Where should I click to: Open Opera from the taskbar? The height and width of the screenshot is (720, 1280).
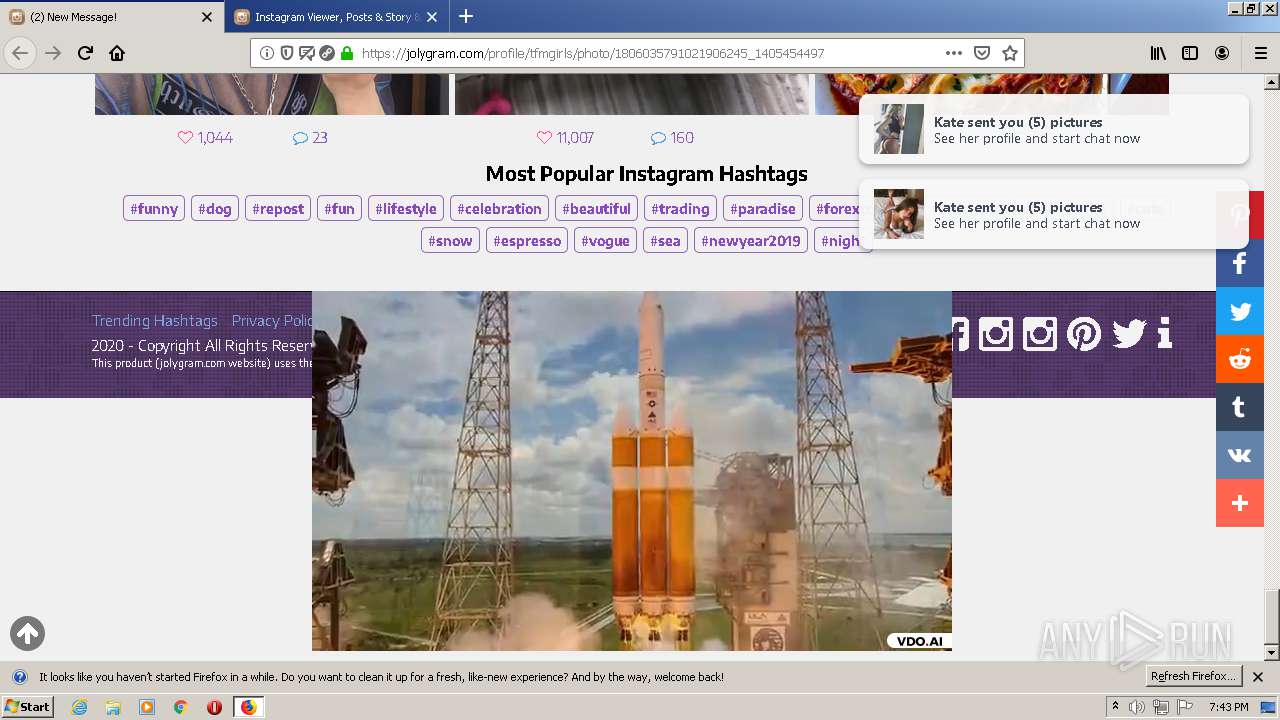point(214,707)
